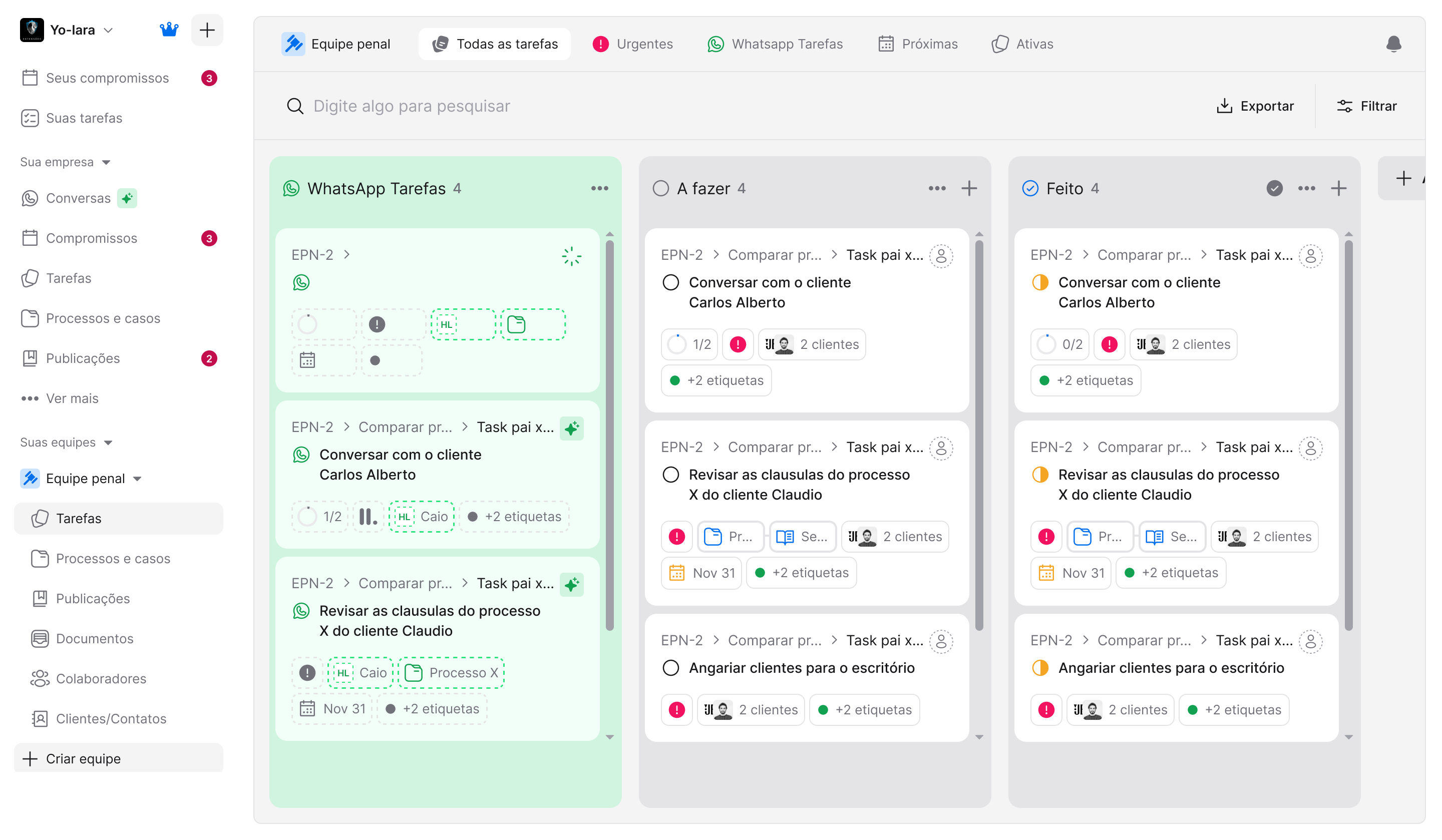Switch to Todas as tarefas tab
Image resolution: width=1442 pixels, height=840 pixels.
click(494, 44)
